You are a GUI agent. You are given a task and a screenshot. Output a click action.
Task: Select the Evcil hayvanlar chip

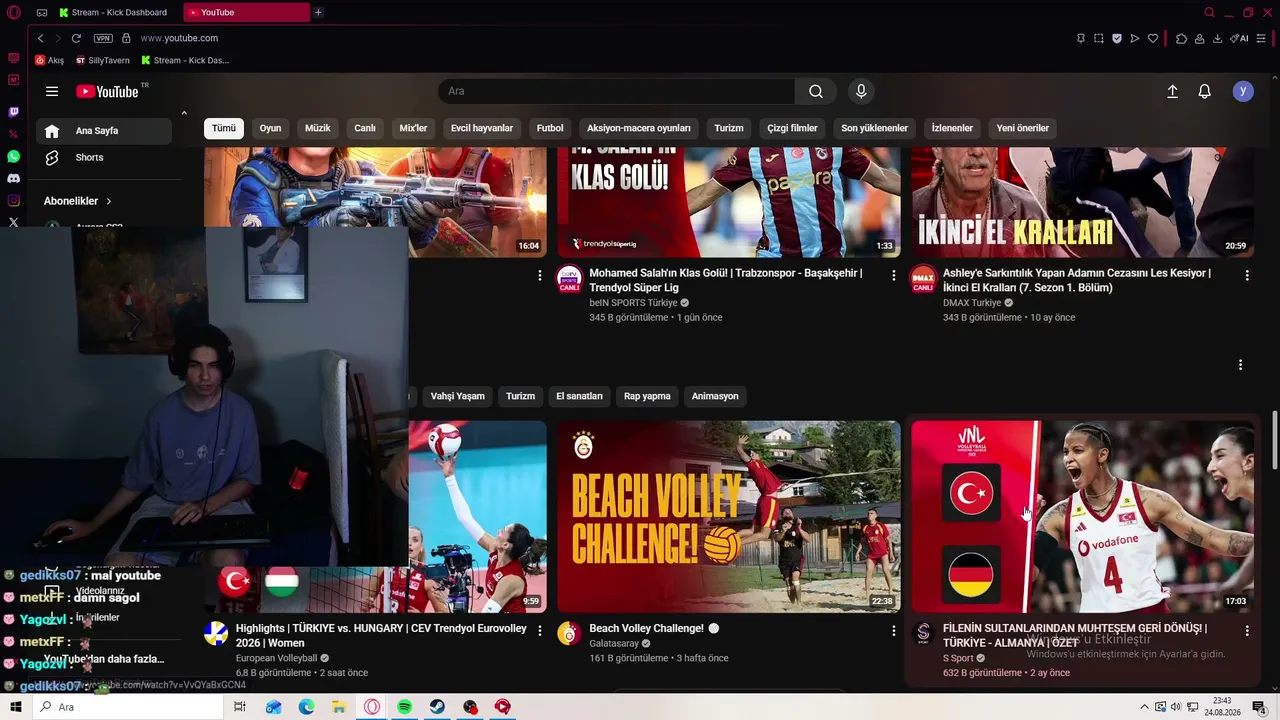coord(482,128)
